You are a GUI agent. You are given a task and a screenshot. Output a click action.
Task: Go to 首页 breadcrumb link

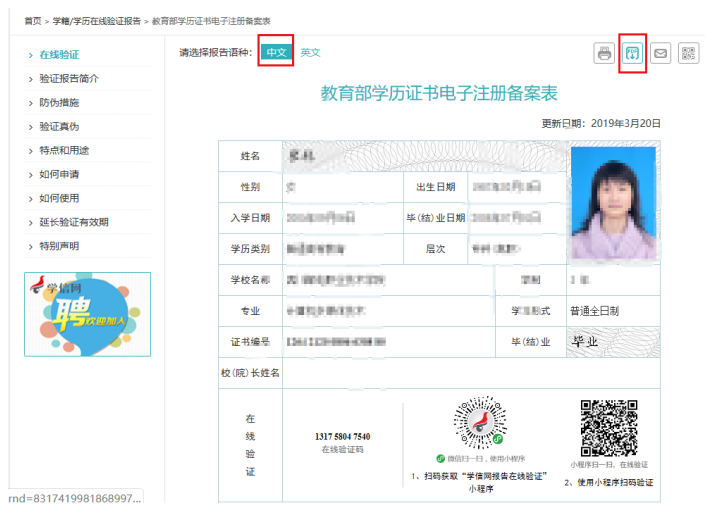tap(33, 21)
